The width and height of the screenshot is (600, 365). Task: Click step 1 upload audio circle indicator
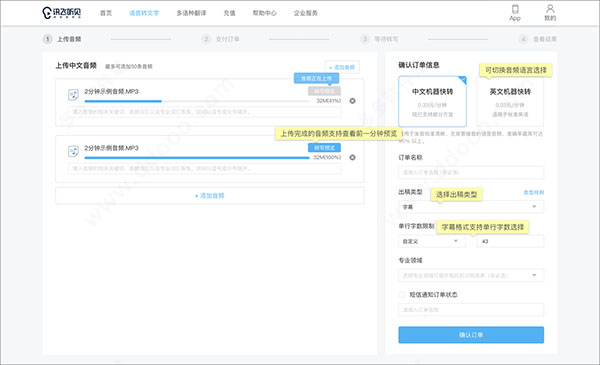[x=47, y=39]
